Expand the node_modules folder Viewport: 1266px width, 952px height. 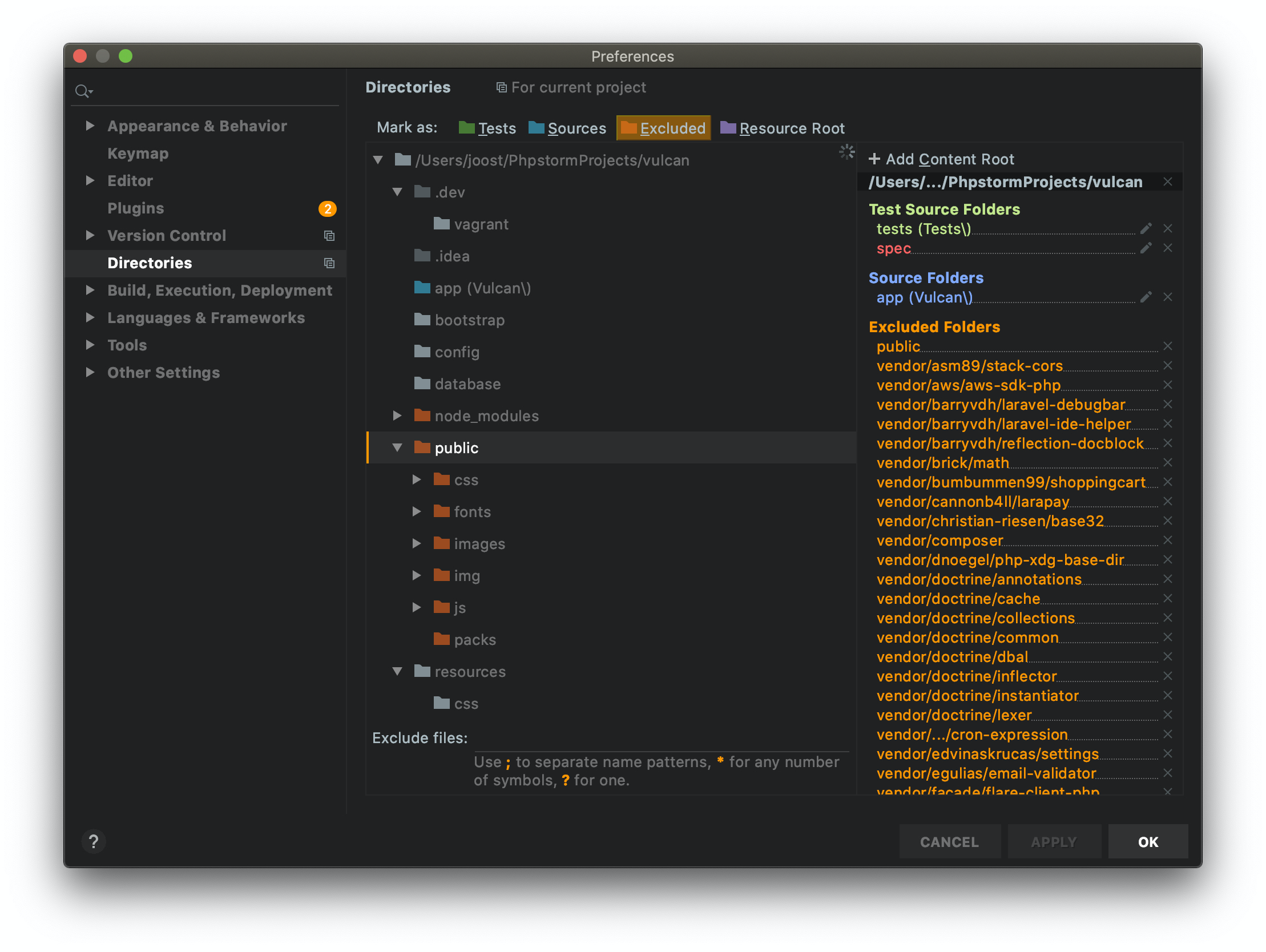pyautogui.click(x=397, y=416)
